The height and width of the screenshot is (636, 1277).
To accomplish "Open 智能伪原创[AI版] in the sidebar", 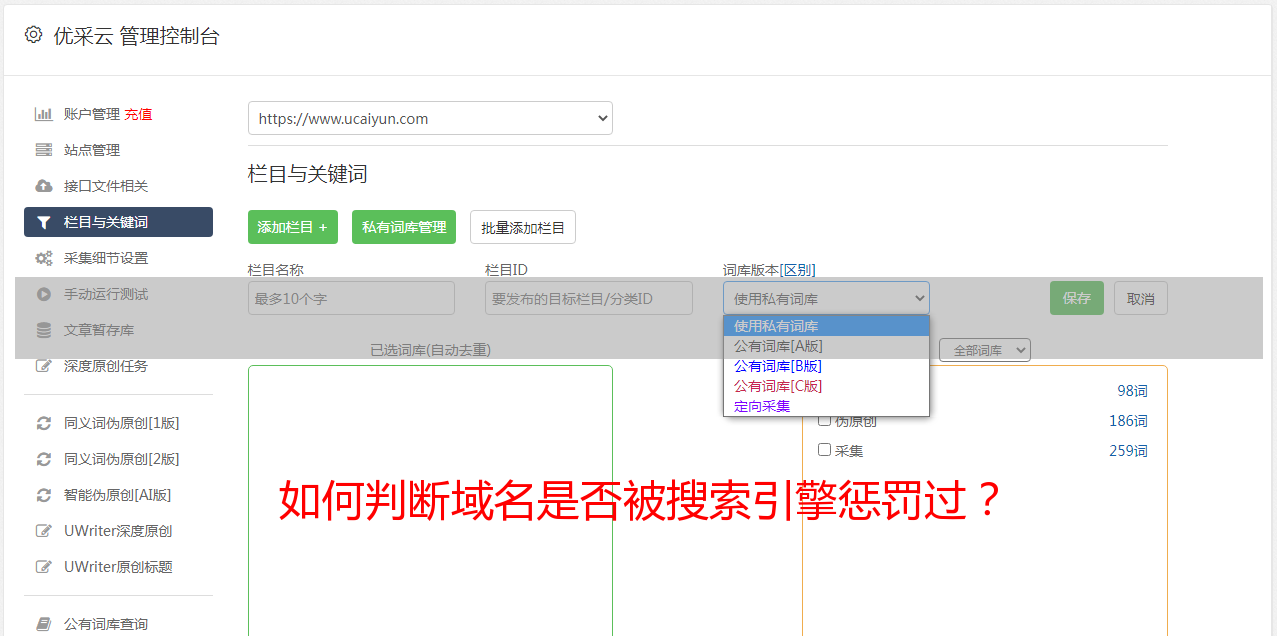I will (118, 495).
